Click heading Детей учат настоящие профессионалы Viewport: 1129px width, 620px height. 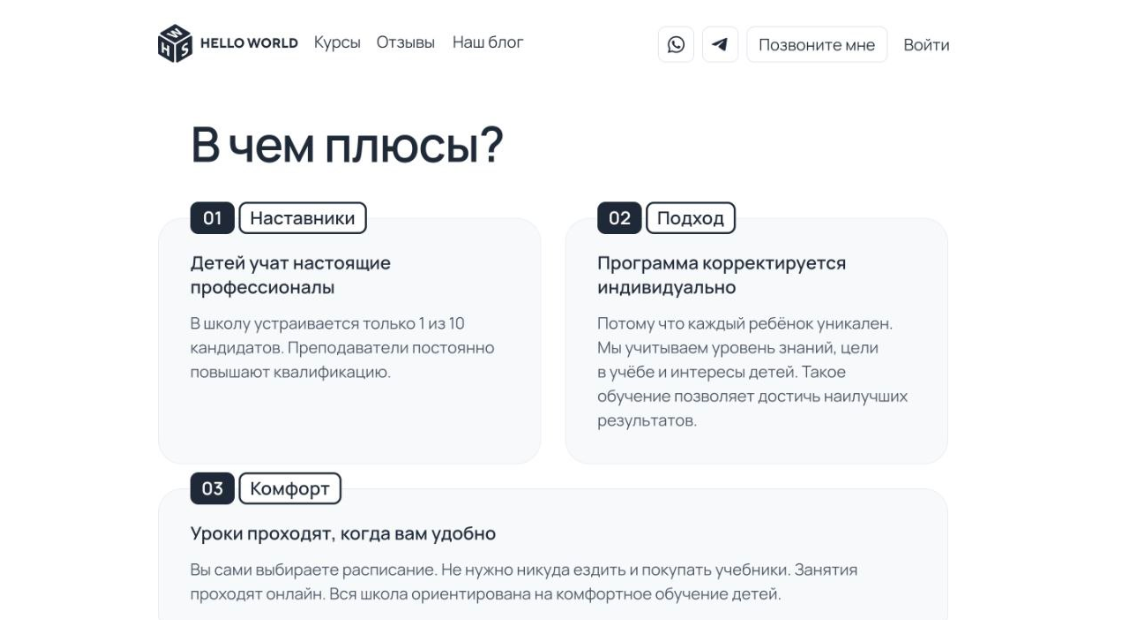(x=290, y=275)
